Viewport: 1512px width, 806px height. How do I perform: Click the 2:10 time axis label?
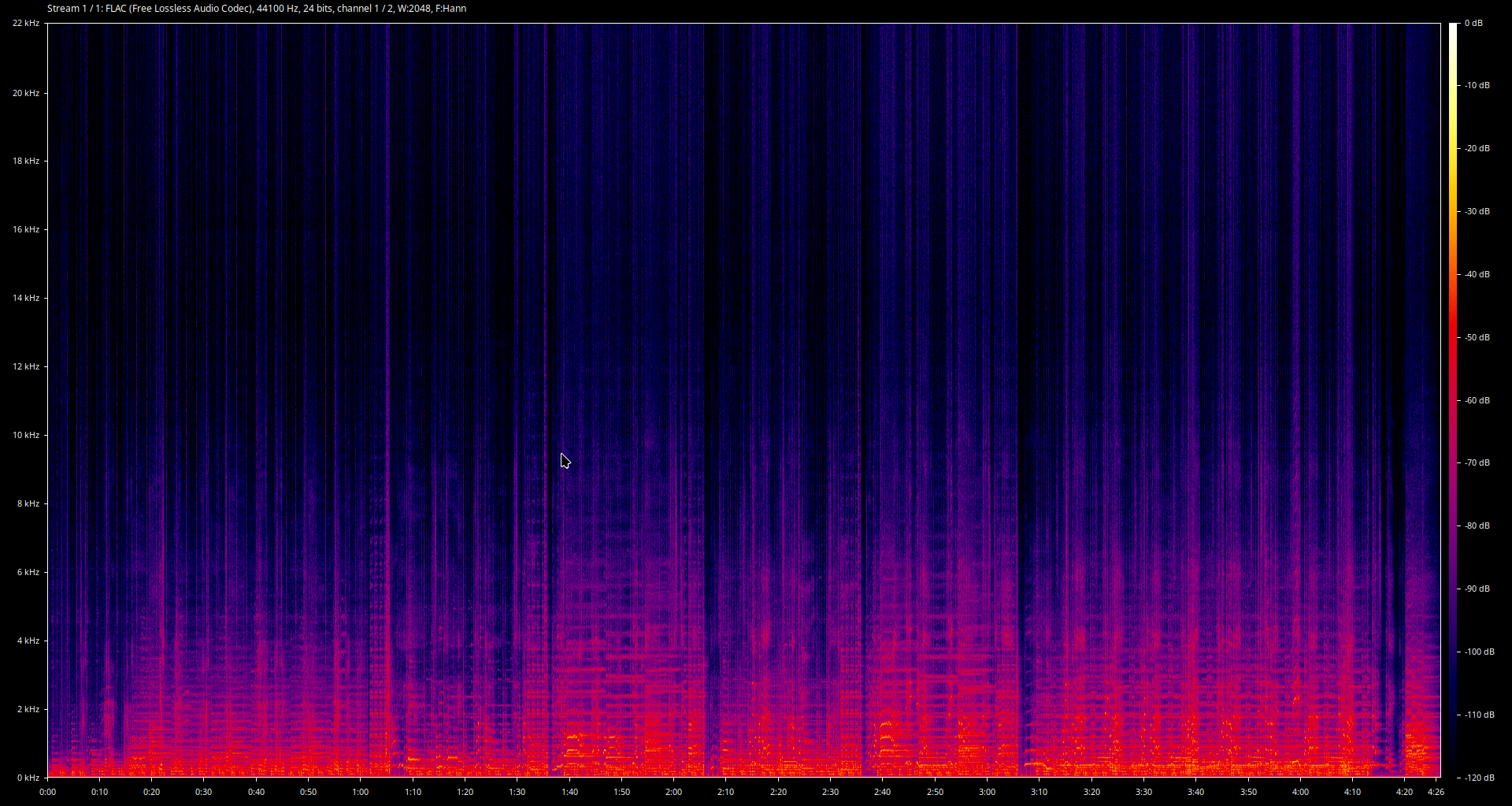[x=726, y=792]
